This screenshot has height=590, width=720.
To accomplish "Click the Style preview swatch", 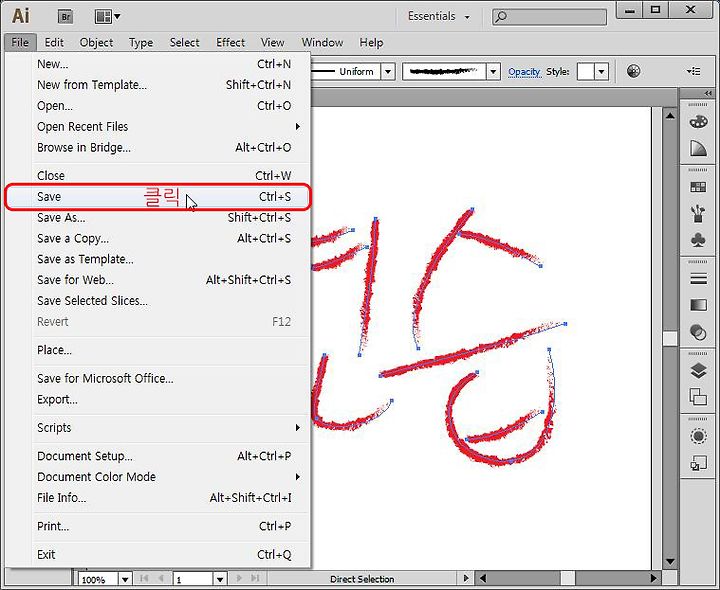I will pos(585,72).
